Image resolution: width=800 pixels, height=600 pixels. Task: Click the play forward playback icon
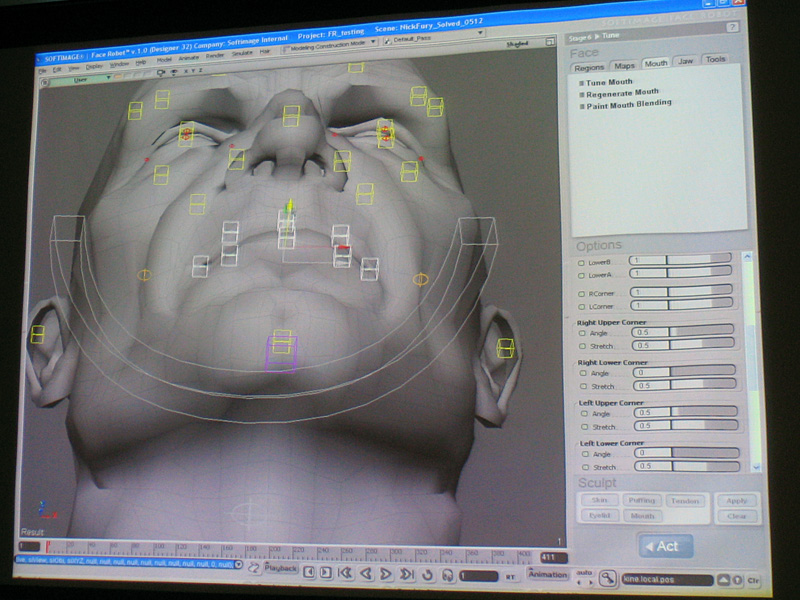tap(387, 573)
